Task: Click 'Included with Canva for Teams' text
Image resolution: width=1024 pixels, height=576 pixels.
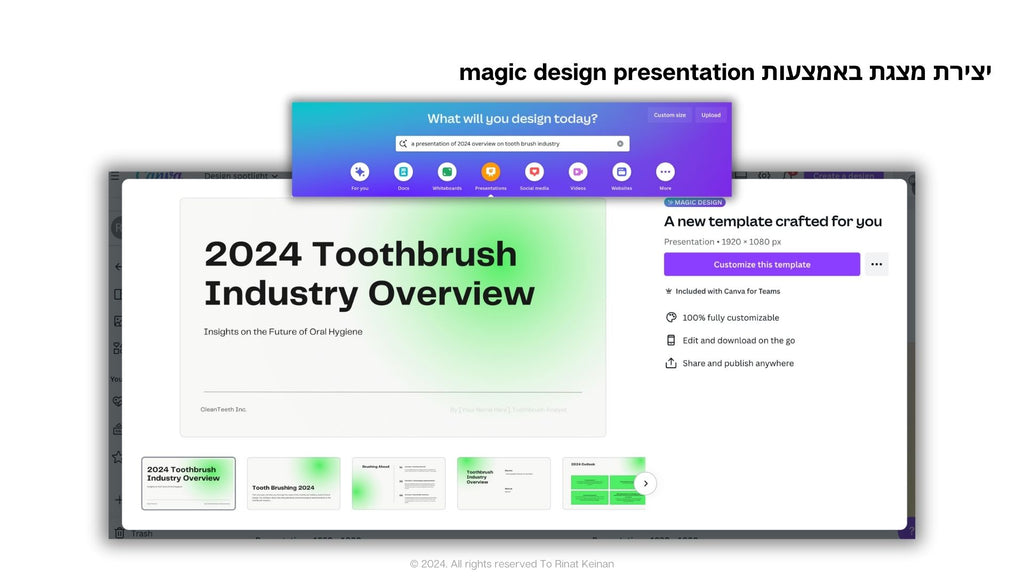Action: (728, 291)
